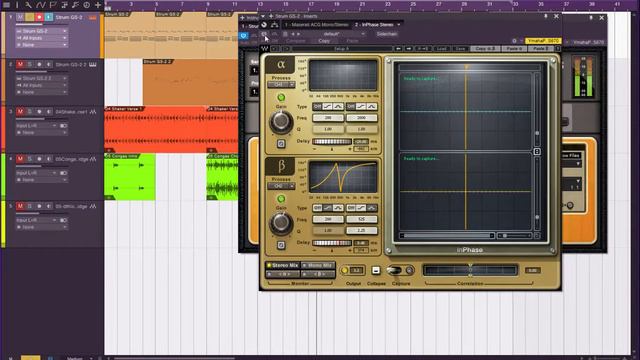The height and width of the screenshot is (360, 640).
Task: Click the link icon between waveform displays
Action: pyautogui.click(x=537, y=151)
